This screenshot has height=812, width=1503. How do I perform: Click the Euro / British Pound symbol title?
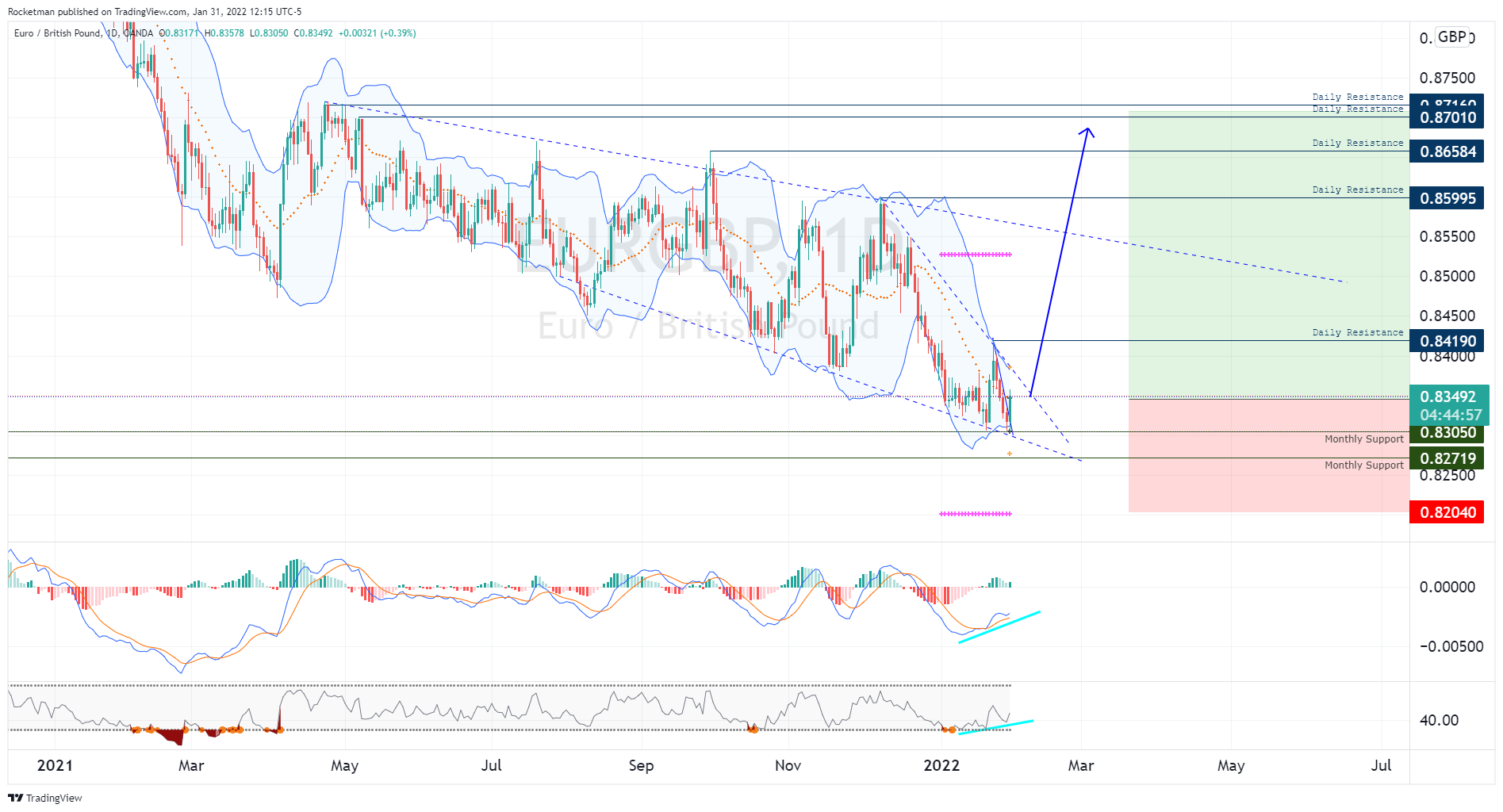pos(57,33)
